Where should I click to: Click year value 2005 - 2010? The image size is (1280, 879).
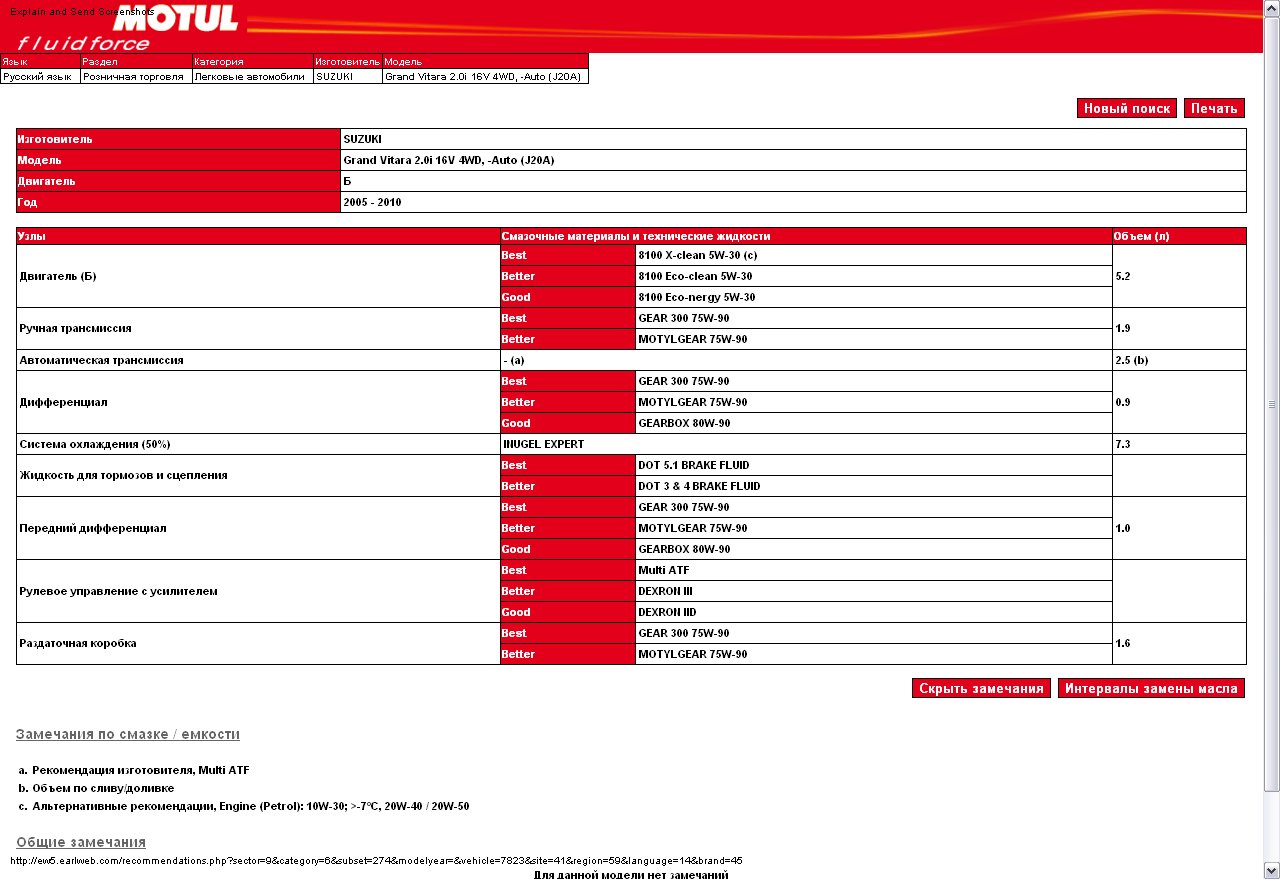(x=372, y=202)
